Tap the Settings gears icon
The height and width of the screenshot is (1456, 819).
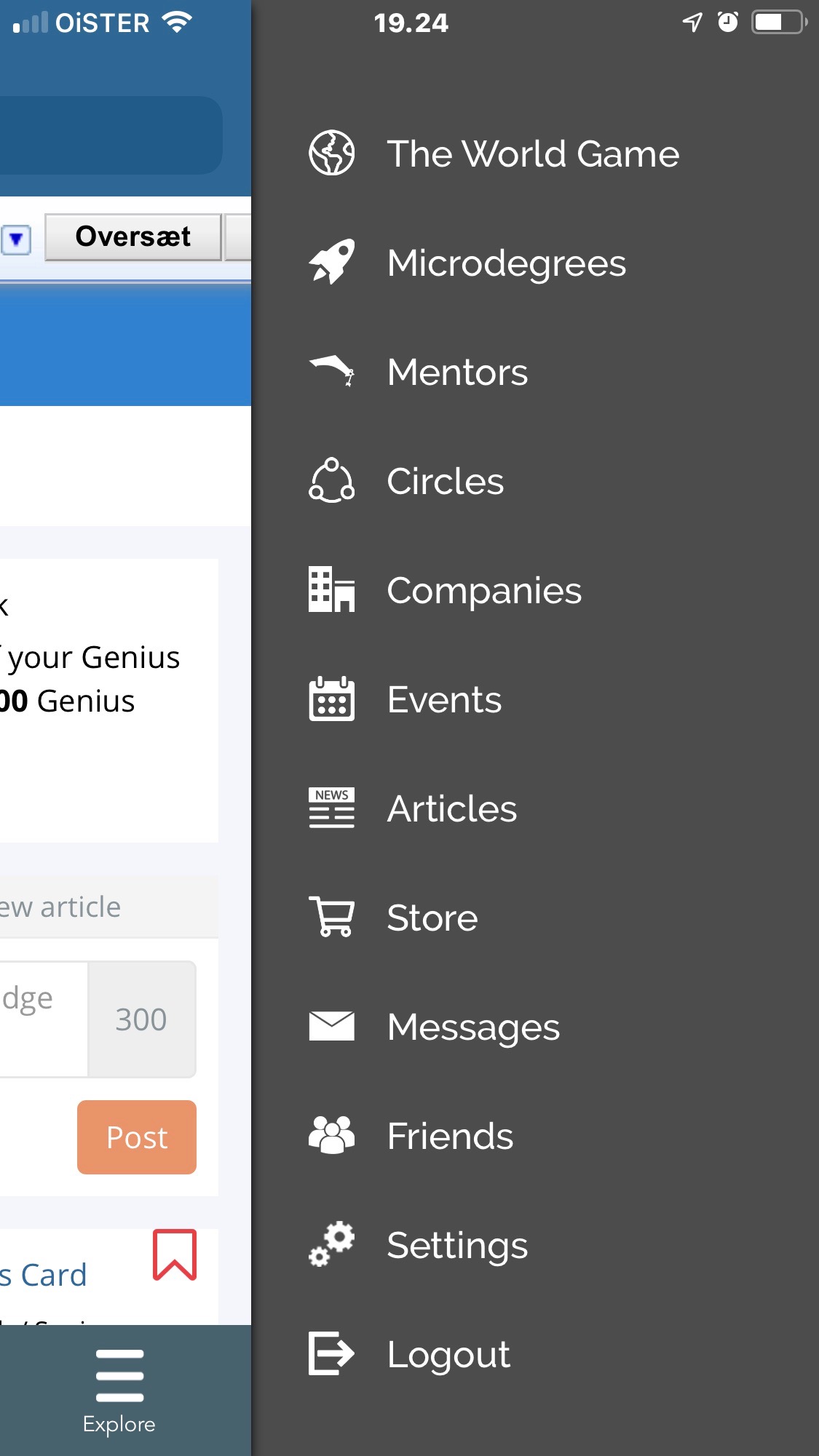click(331, 1244)
